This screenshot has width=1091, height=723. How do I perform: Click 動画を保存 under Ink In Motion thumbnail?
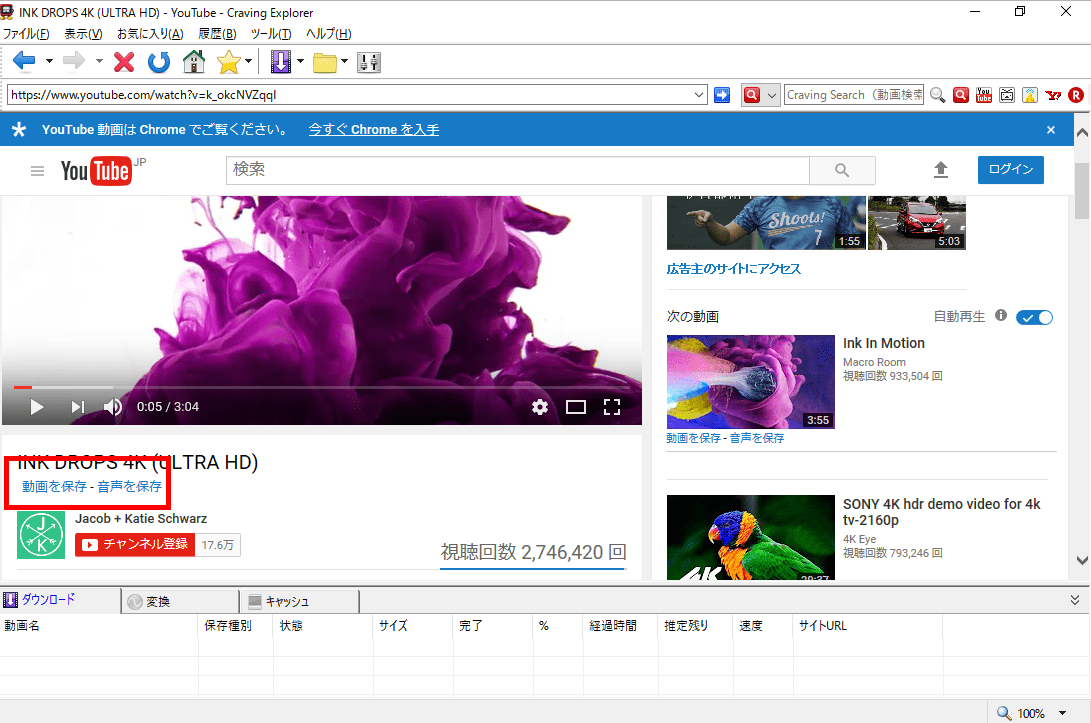[693, 438]
